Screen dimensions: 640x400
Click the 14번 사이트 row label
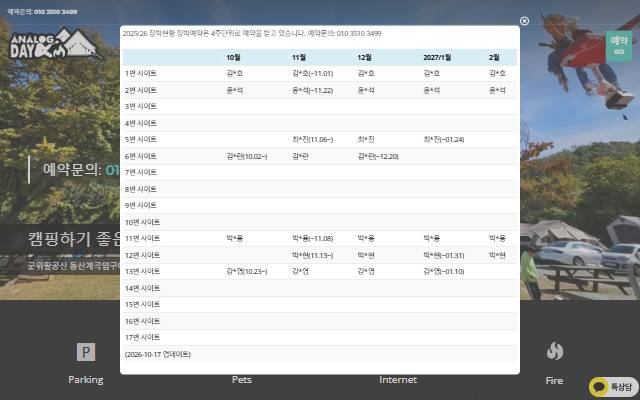142,289
